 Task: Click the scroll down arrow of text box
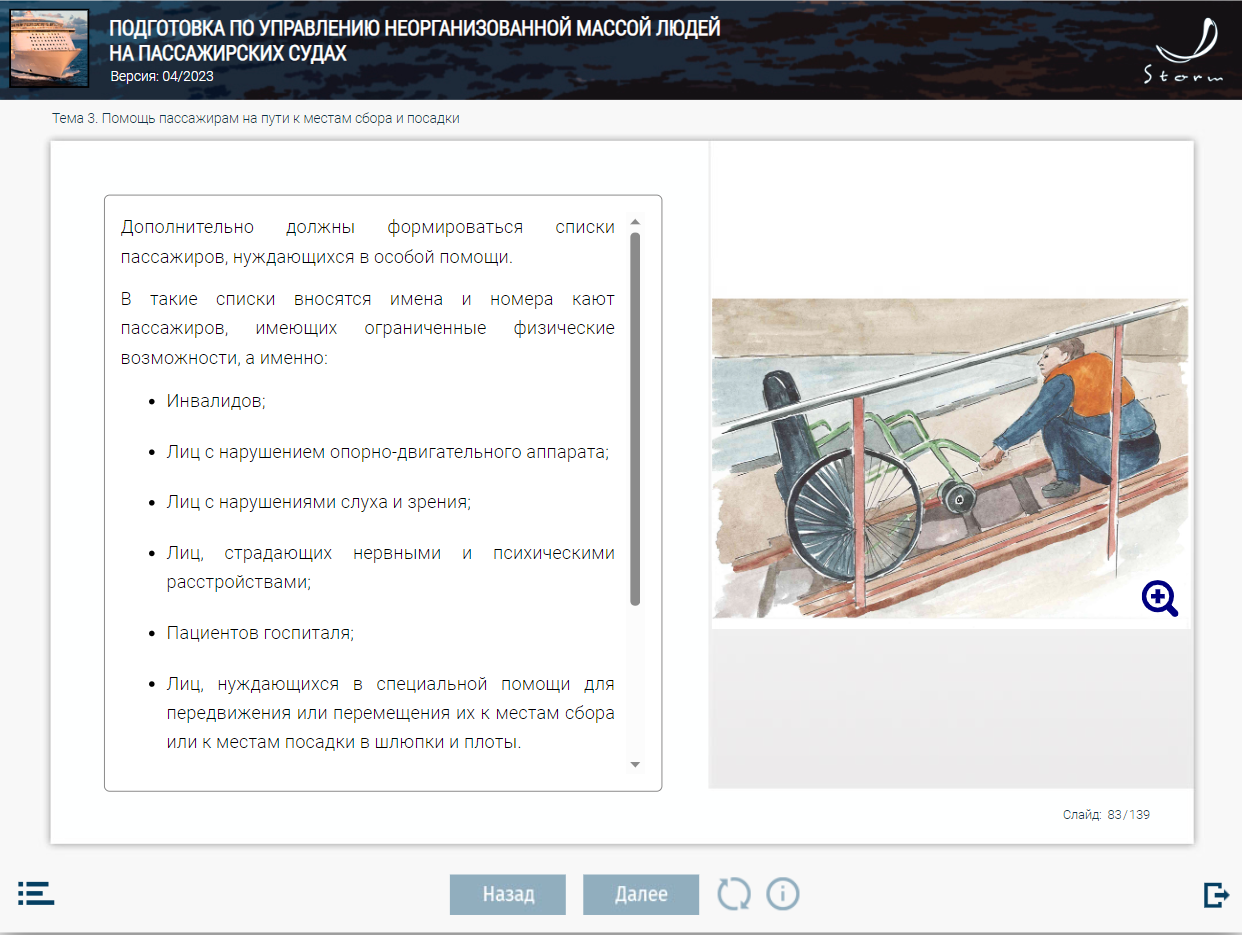coord(635,765)
